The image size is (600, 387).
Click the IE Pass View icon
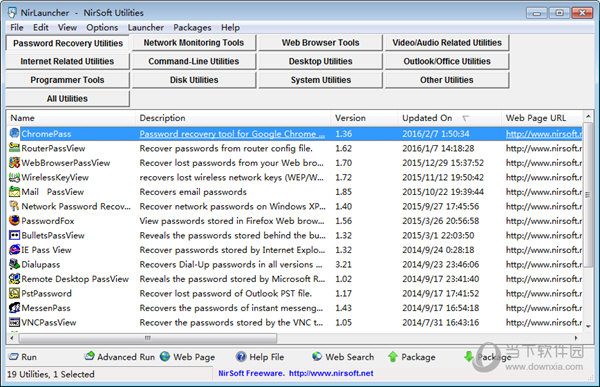tap(14, 250)
